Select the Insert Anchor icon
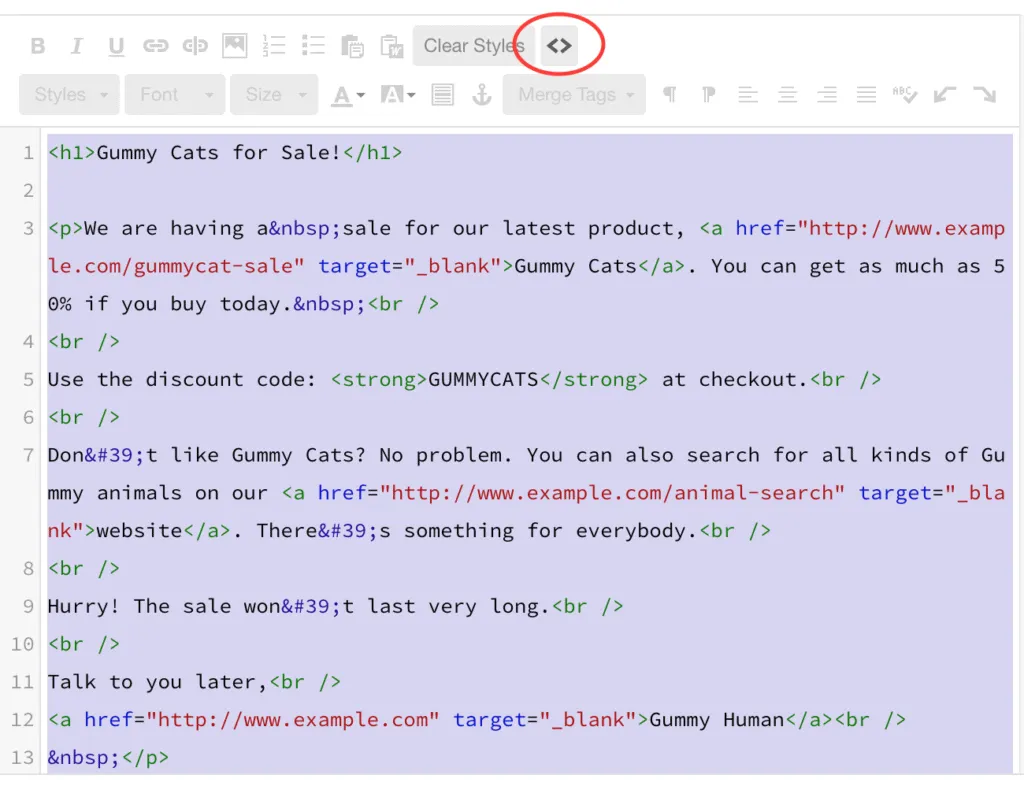This screenshot has width=1024, height=786. (x=482, y=94)
